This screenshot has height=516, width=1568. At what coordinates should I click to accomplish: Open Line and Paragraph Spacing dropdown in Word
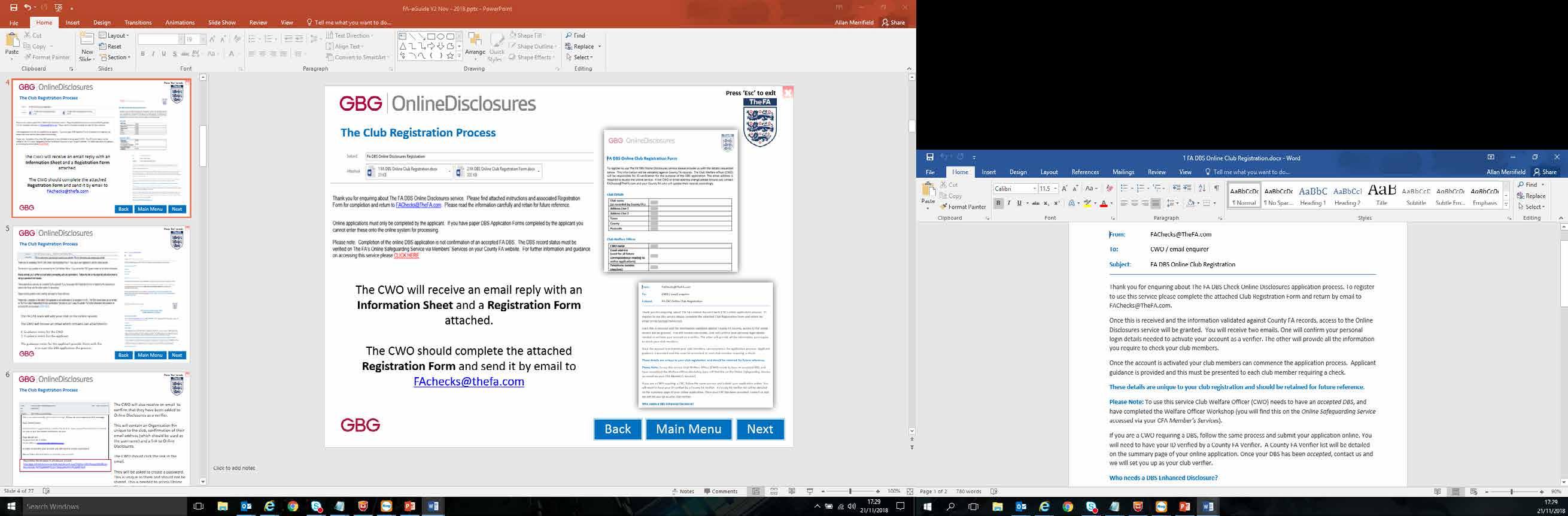(x=1174, y=204)
